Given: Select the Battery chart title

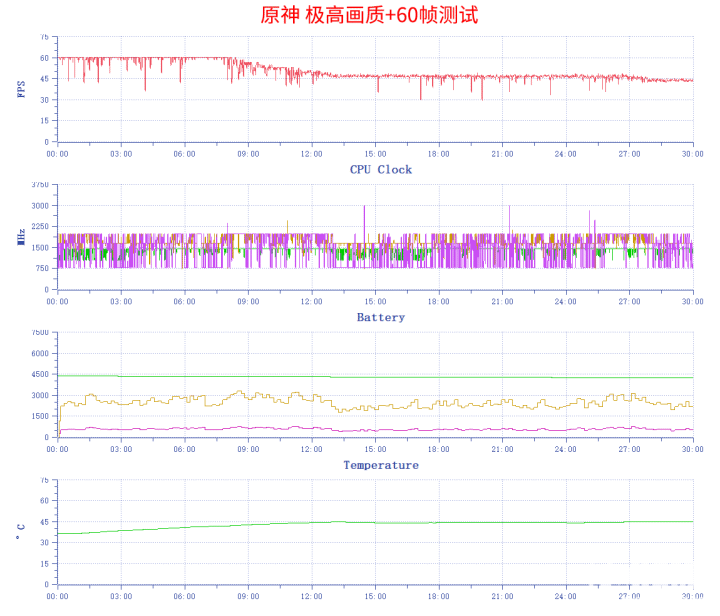Looking at the screenshot, I should 381,318.
